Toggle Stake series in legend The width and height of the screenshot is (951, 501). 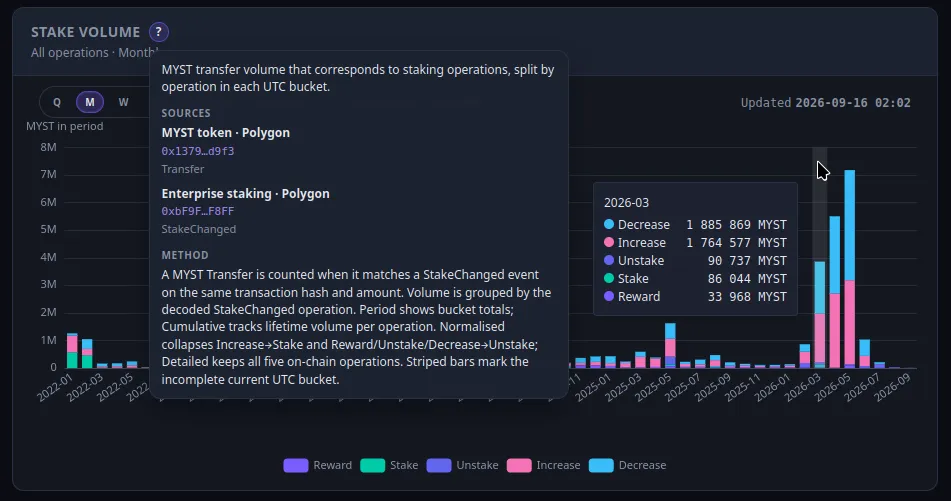pos(389,465)
